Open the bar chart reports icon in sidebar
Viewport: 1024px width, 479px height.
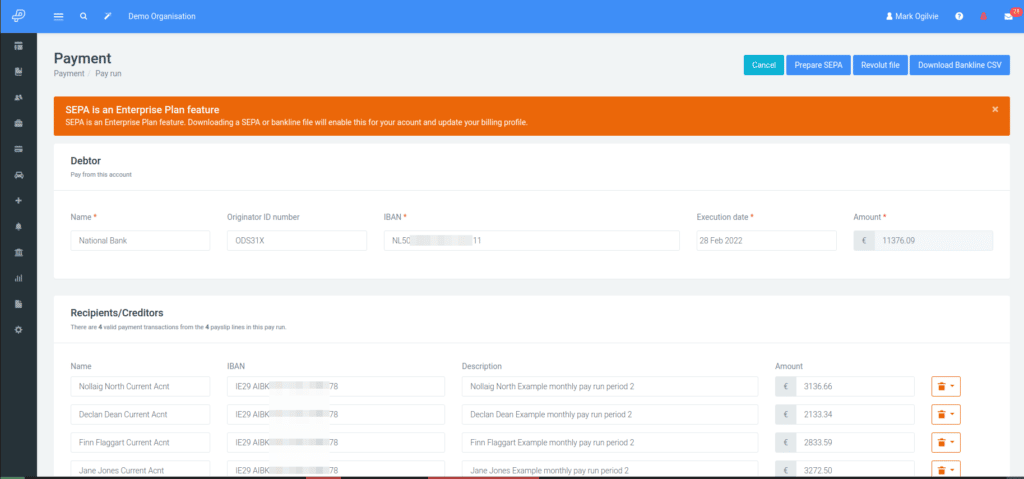click(18, 278)
